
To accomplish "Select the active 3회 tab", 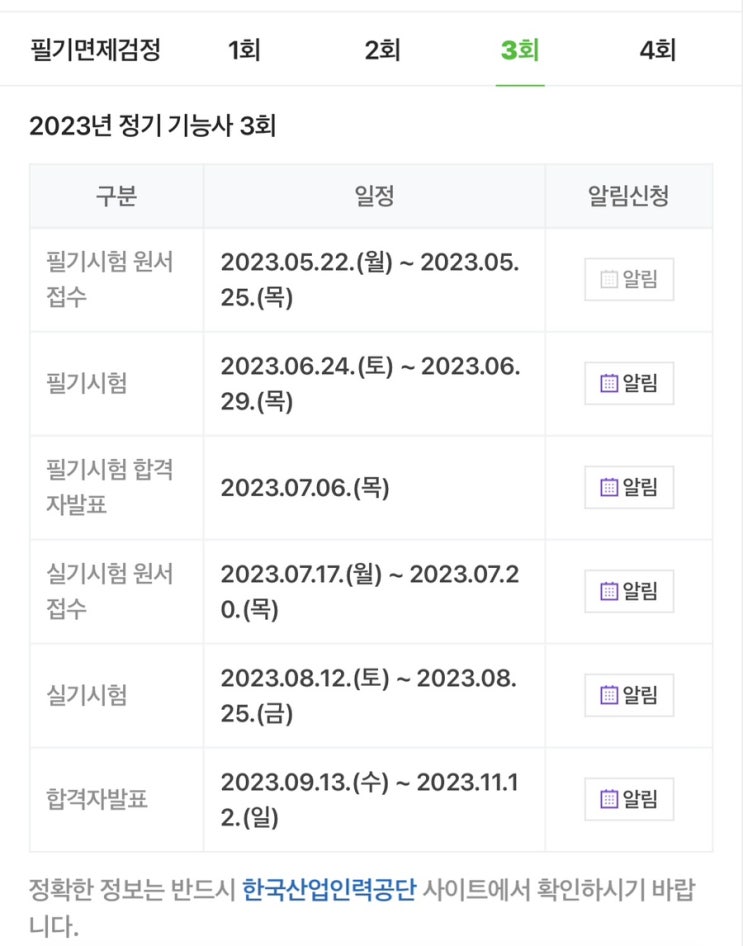I will (520, 49).
